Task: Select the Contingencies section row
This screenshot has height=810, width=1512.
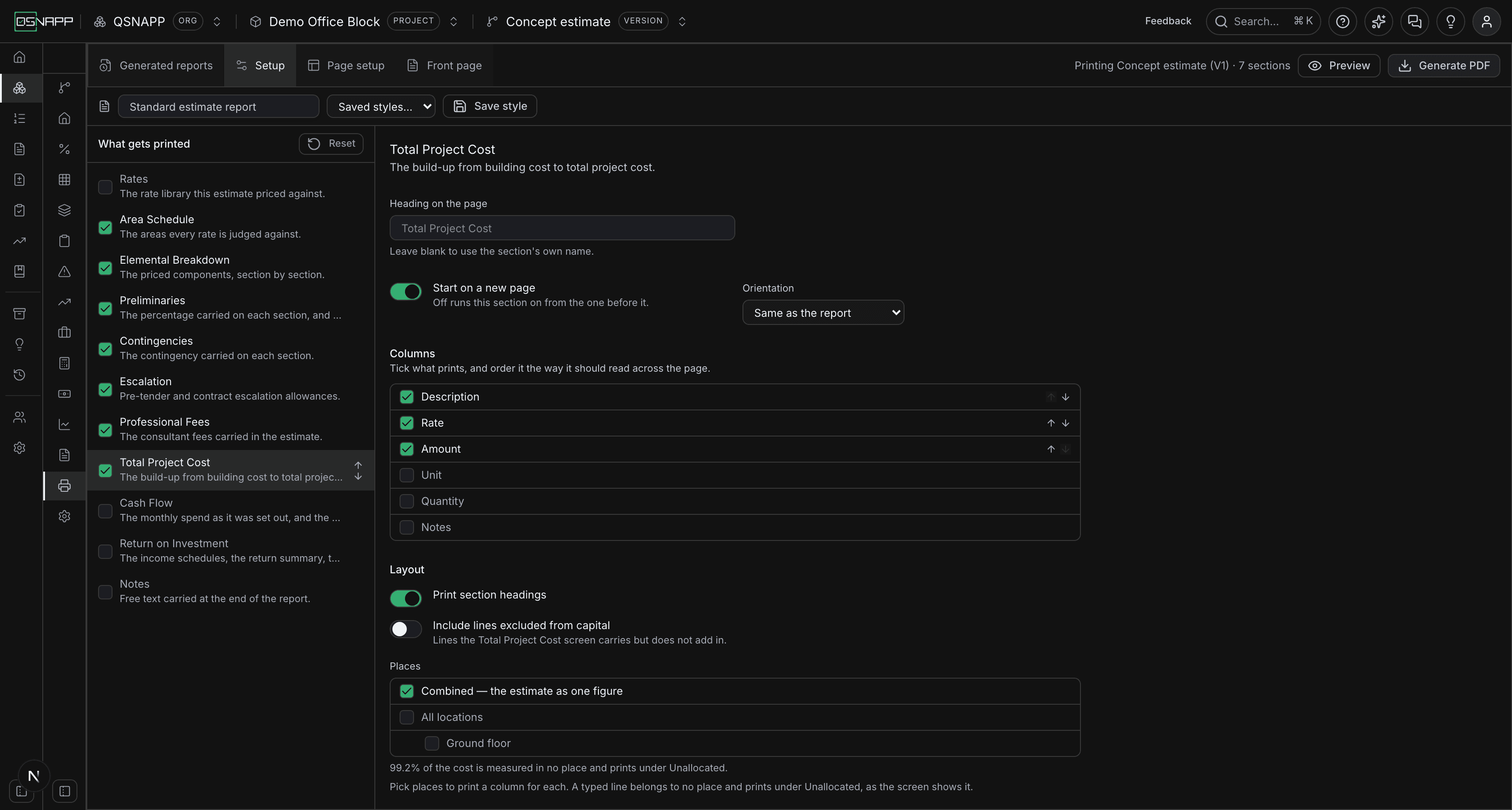Action: tap(231, 348)
